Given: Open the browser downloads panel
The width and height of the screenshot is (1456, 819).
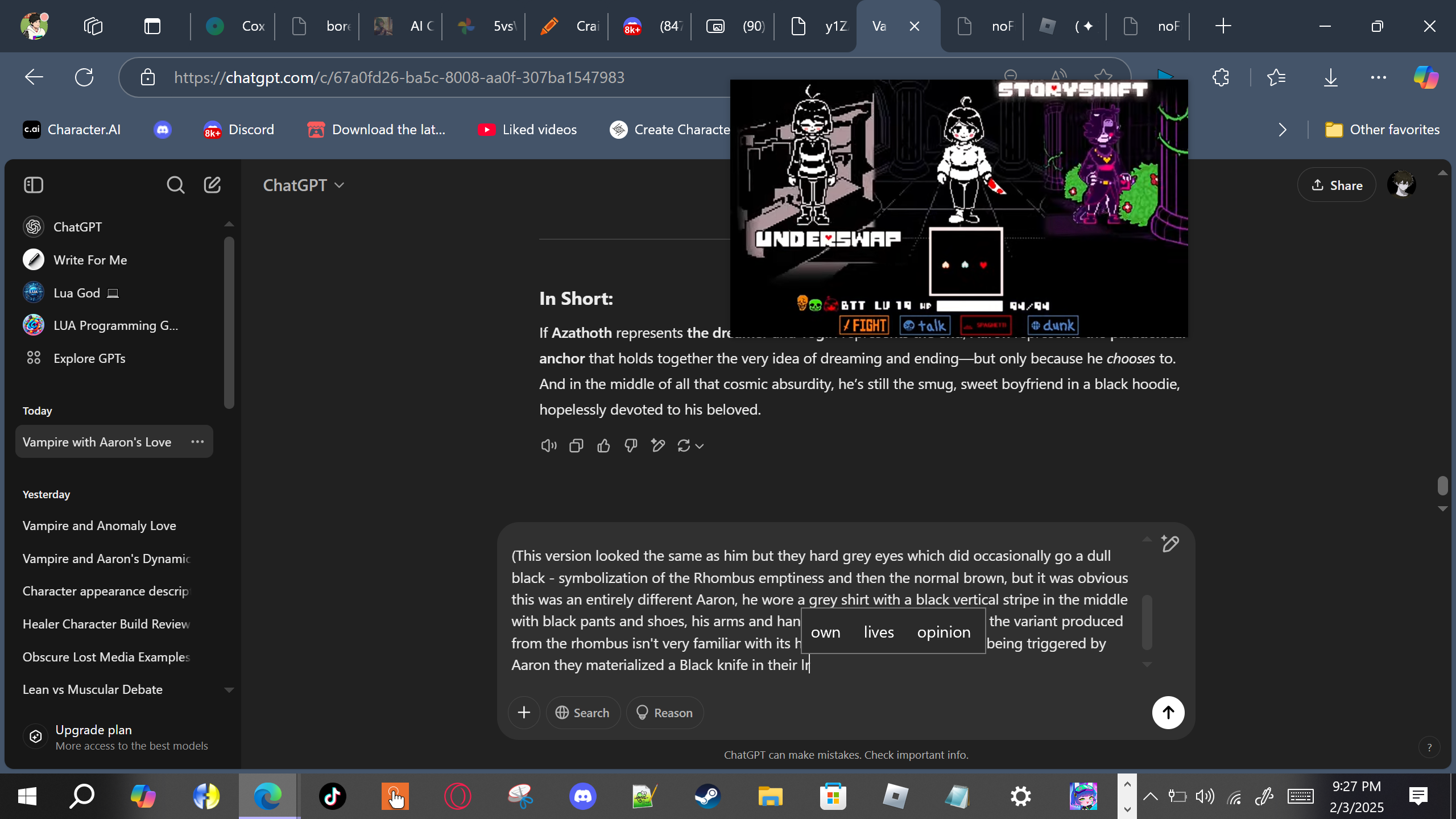Looking at the screenshot, I should tap(1330, 77).
